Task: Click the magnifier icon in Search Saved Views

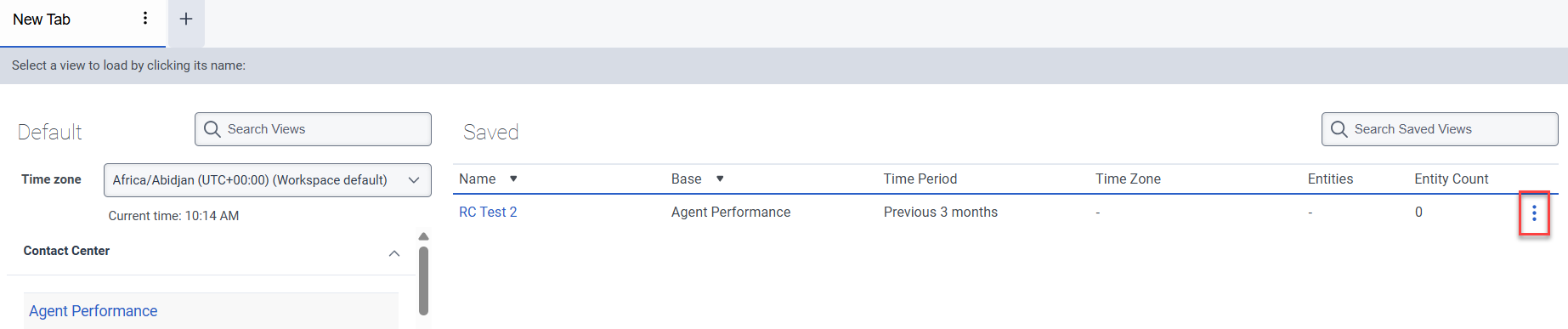Action: 1339,129
